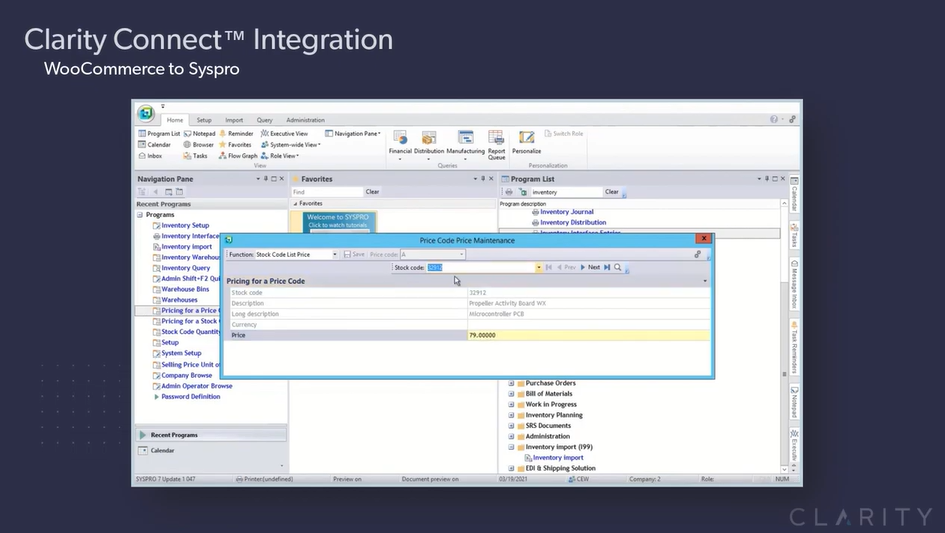945x533 pixels.
Task: Click the Program List vertical scrollbar
Action: (x=784, y=374)
